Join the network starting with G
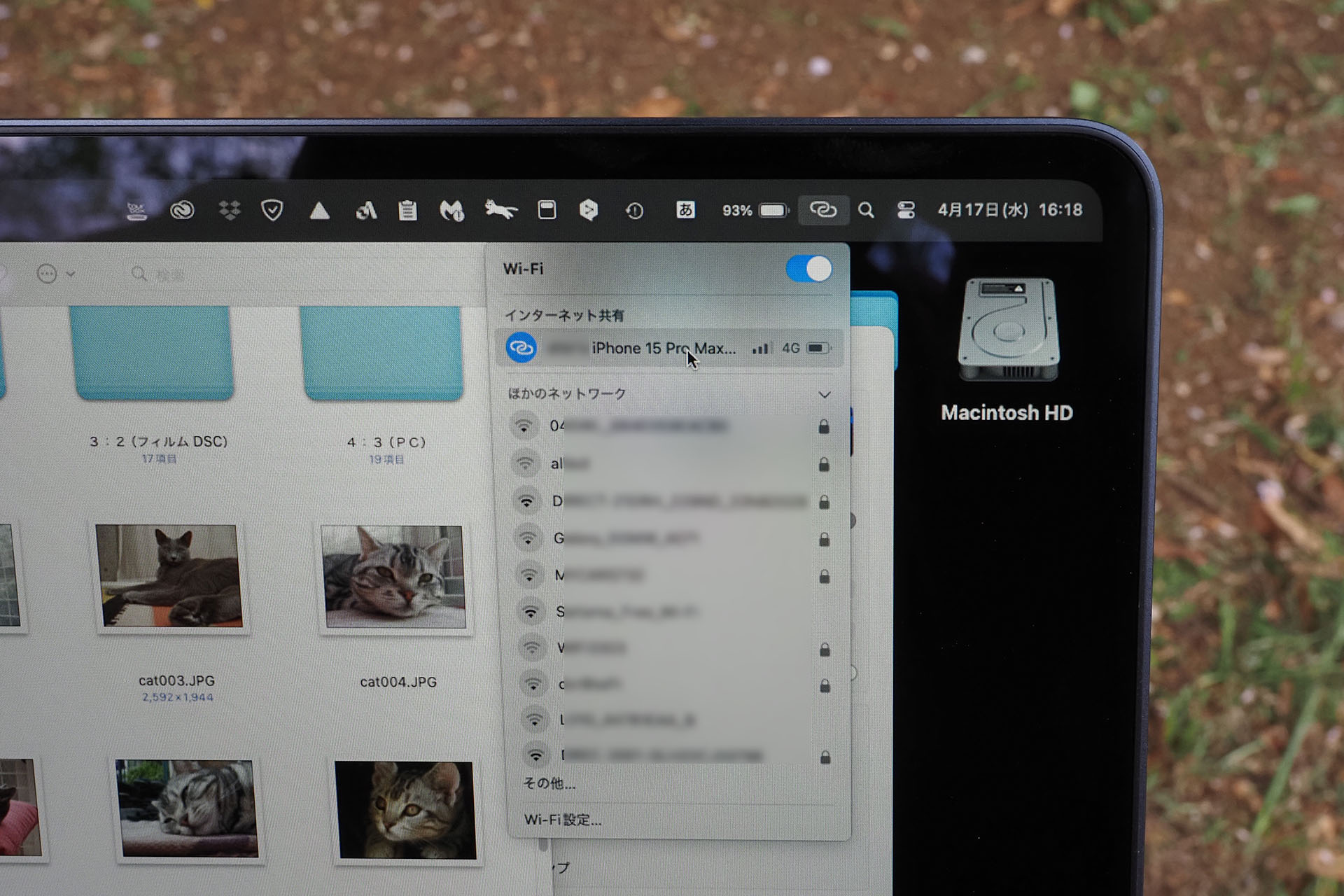This screenshot has height=896, width=1344. click(x=673, y=539)
